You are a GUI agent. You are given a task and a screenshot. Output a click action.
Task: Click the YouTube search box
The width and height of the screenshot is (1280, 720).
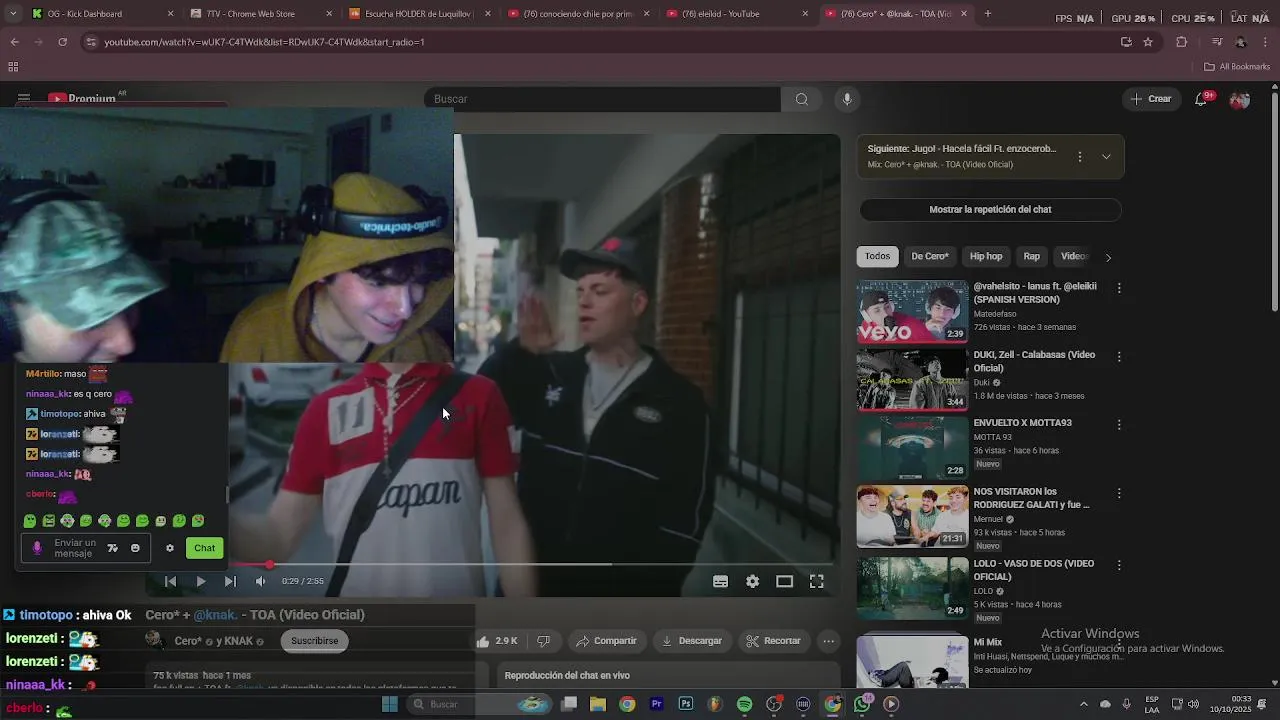[x=602, y=99]
